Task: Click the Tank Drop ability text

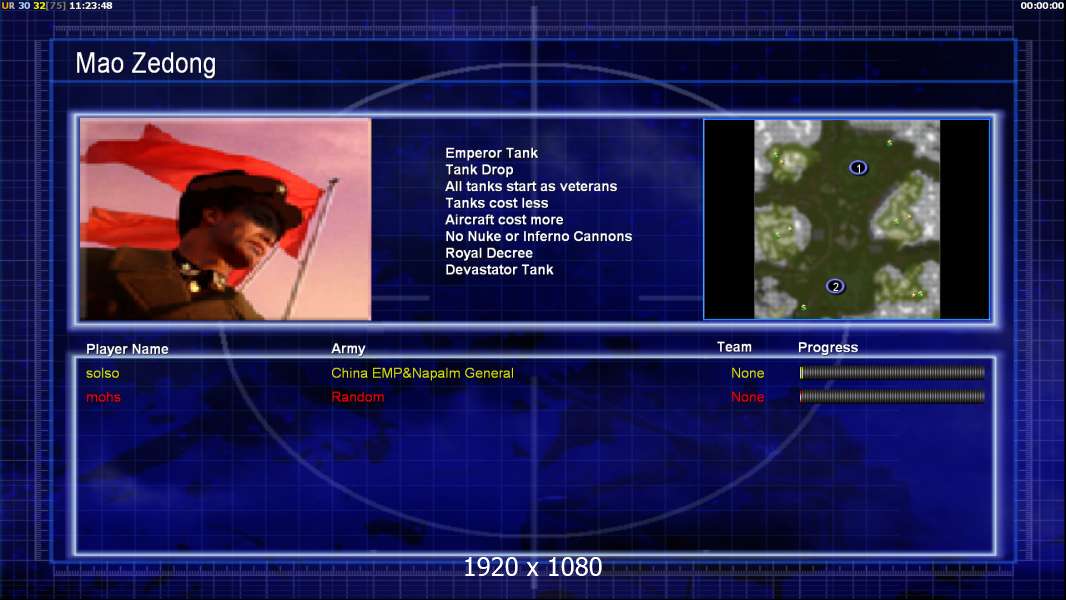Action: coord(479,170)
